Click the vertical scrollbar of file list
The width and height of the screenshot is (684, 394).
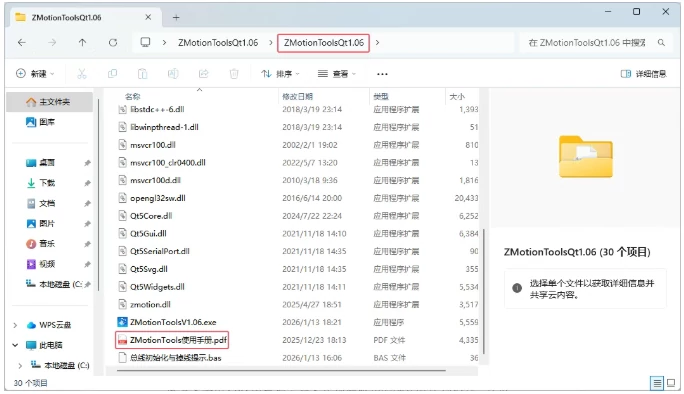(x=484, y=291)
